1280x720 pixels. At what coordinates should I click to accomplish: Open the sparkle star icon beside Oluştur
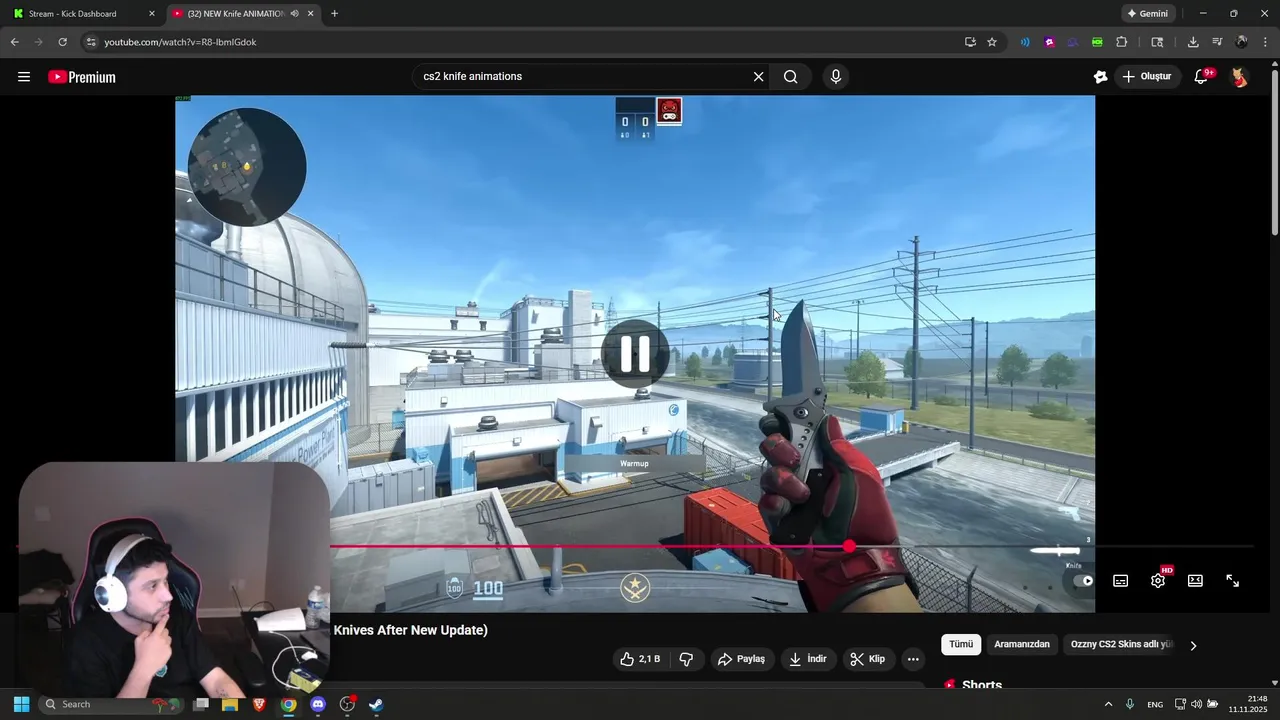pyautogui.click(x=1100, y=77)
